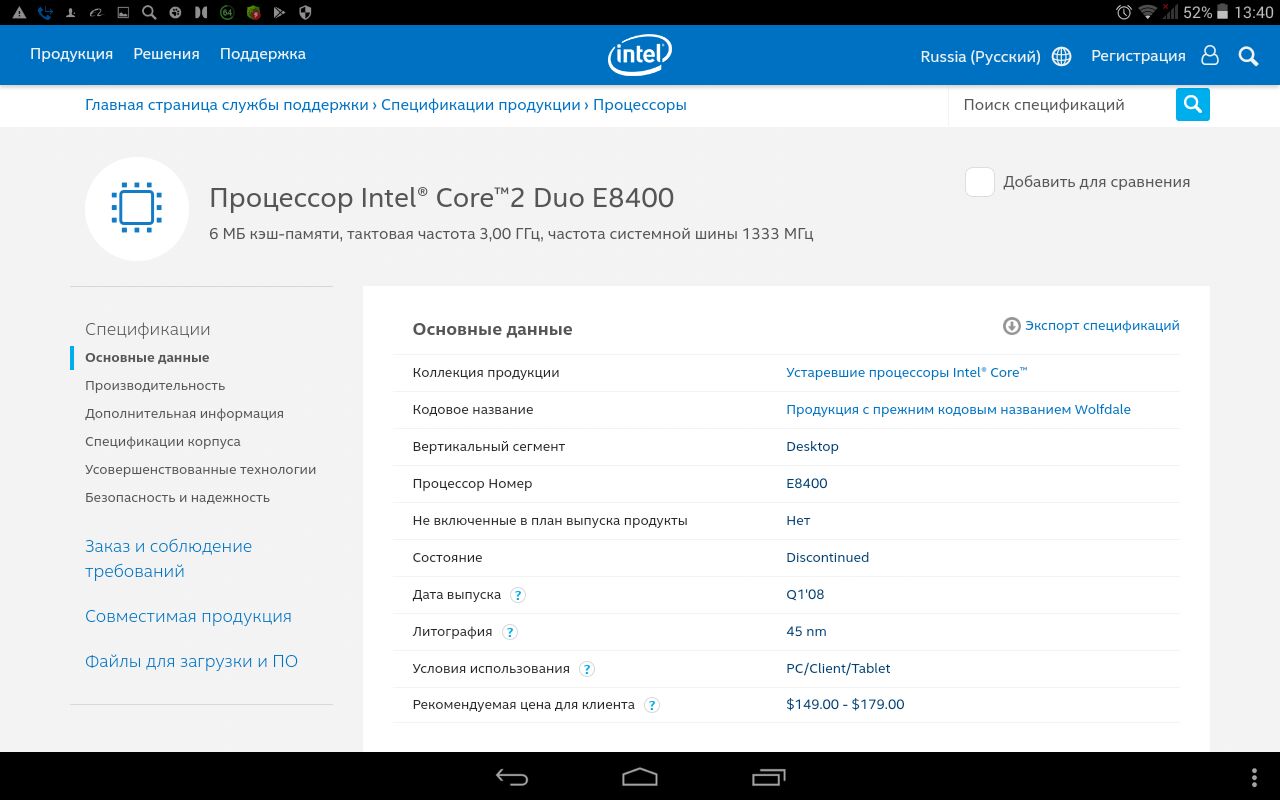1280x800 pixels.
Task: Click Экспорт спецификаций link
Action: point(1102,326)
